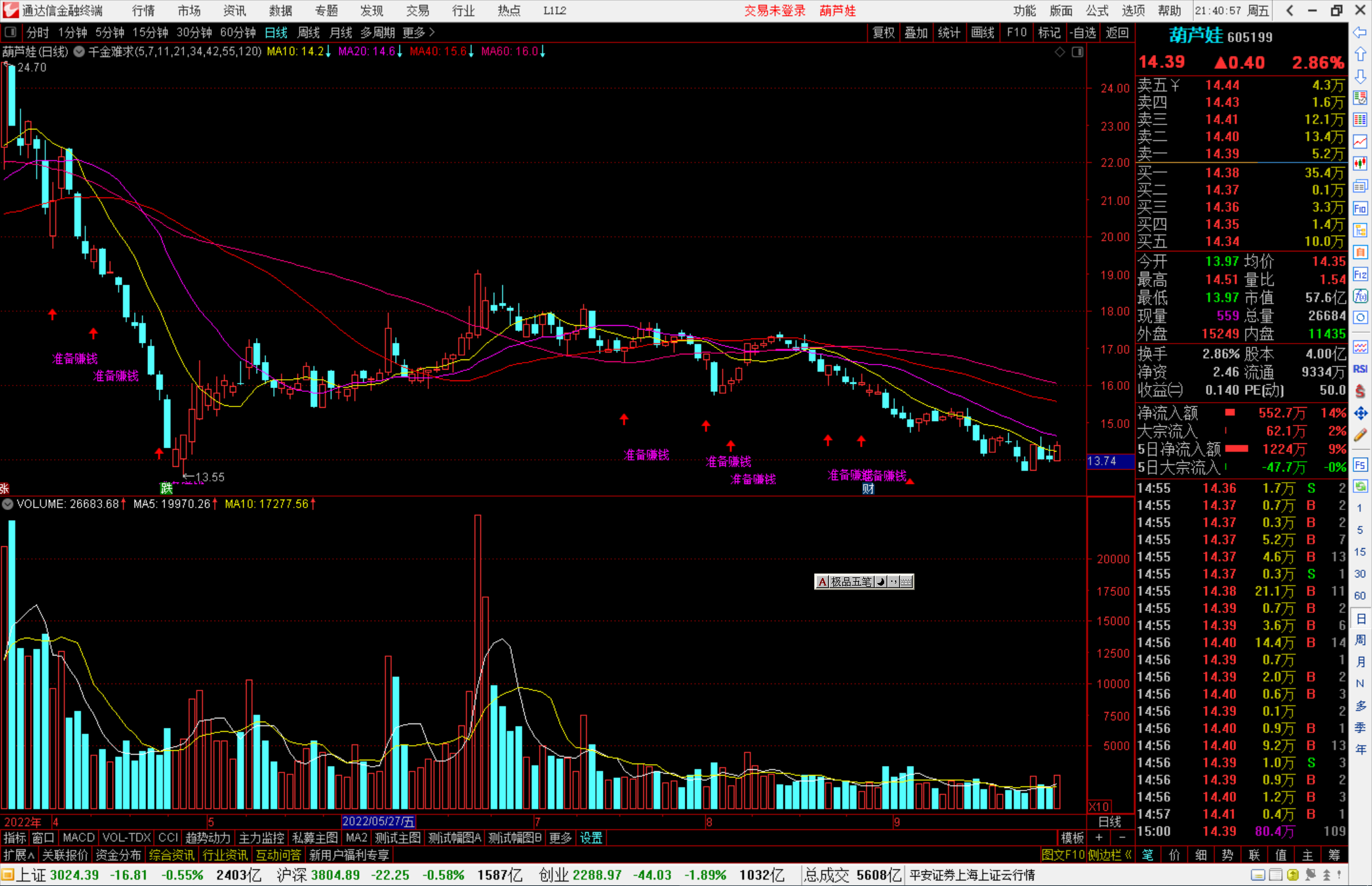Click the + zoom in chart button
Image resolution: width=1372 pixels, height=886 pixels.
pyautogui.click(x=1100, y=838)
